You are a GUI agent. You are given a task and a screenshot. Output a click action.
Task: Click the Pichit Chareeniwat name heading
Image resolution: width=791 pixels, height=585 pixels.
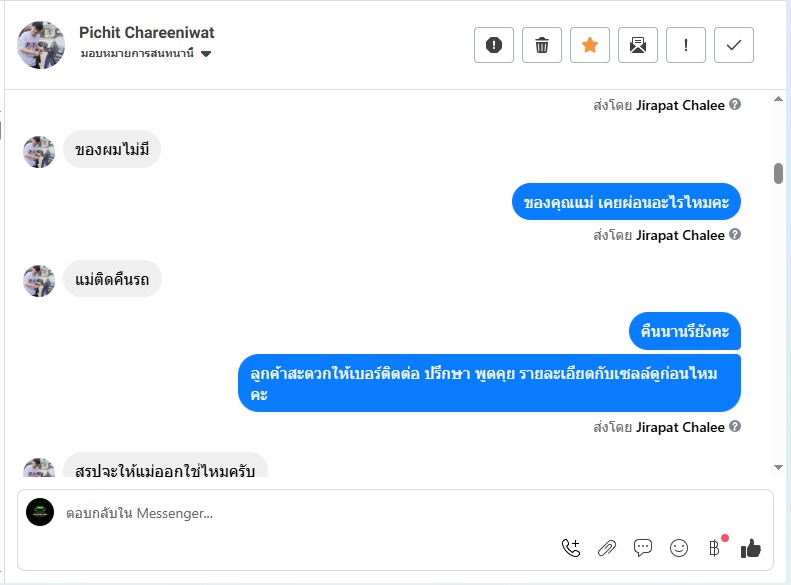(147, 33)
